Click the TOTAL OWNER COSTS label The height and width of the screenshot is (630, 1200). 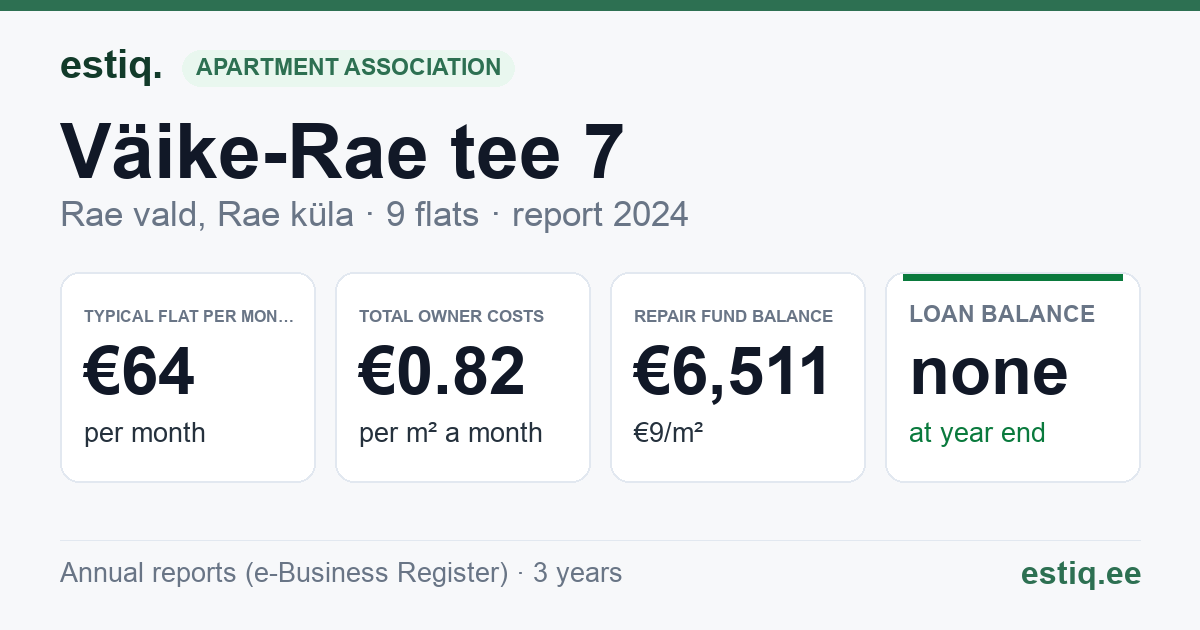pyautogui.click(x=452, y=316)
